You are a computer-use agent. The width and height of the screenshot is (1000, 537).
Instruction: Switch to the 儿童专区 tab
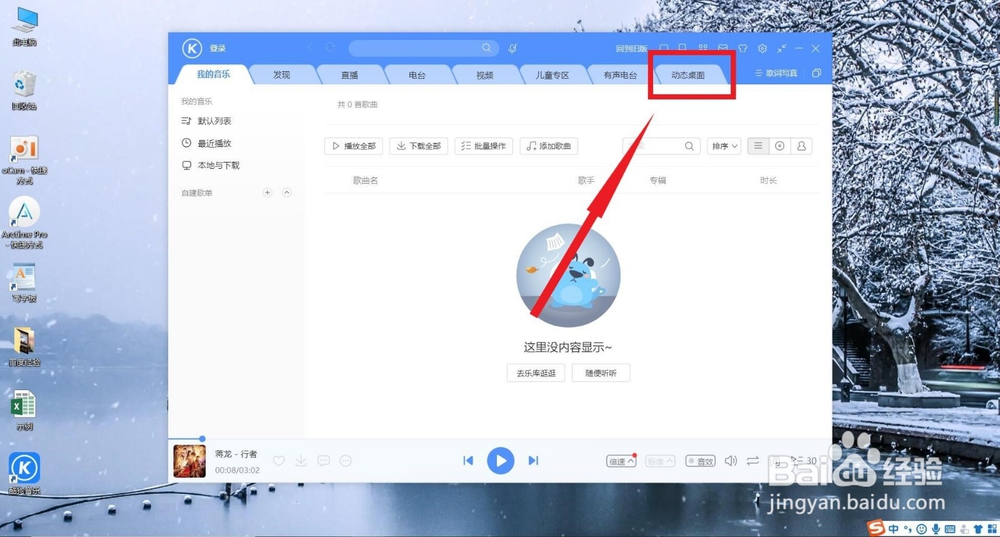click(x=552, y=75)
